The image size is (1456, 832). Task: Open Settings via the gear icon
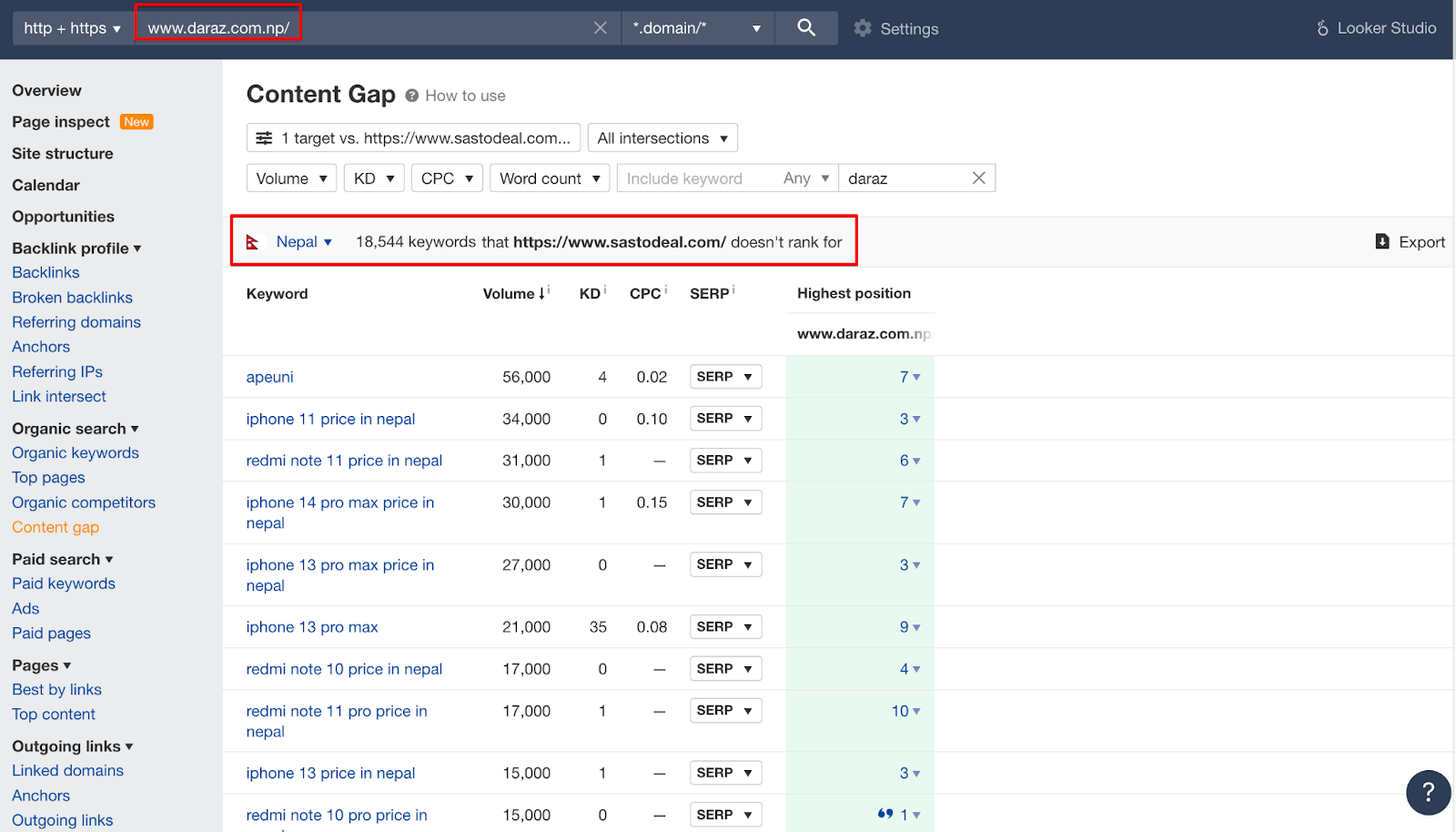[863, 28]
